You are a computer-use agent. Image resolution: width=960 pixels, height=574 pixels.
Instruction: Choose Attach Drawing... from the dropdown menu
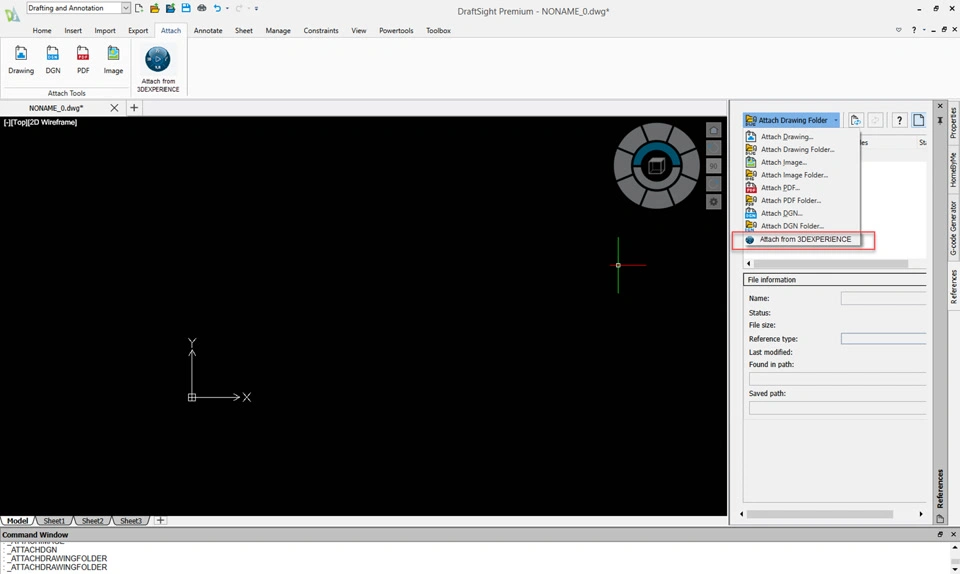[800, 137]
